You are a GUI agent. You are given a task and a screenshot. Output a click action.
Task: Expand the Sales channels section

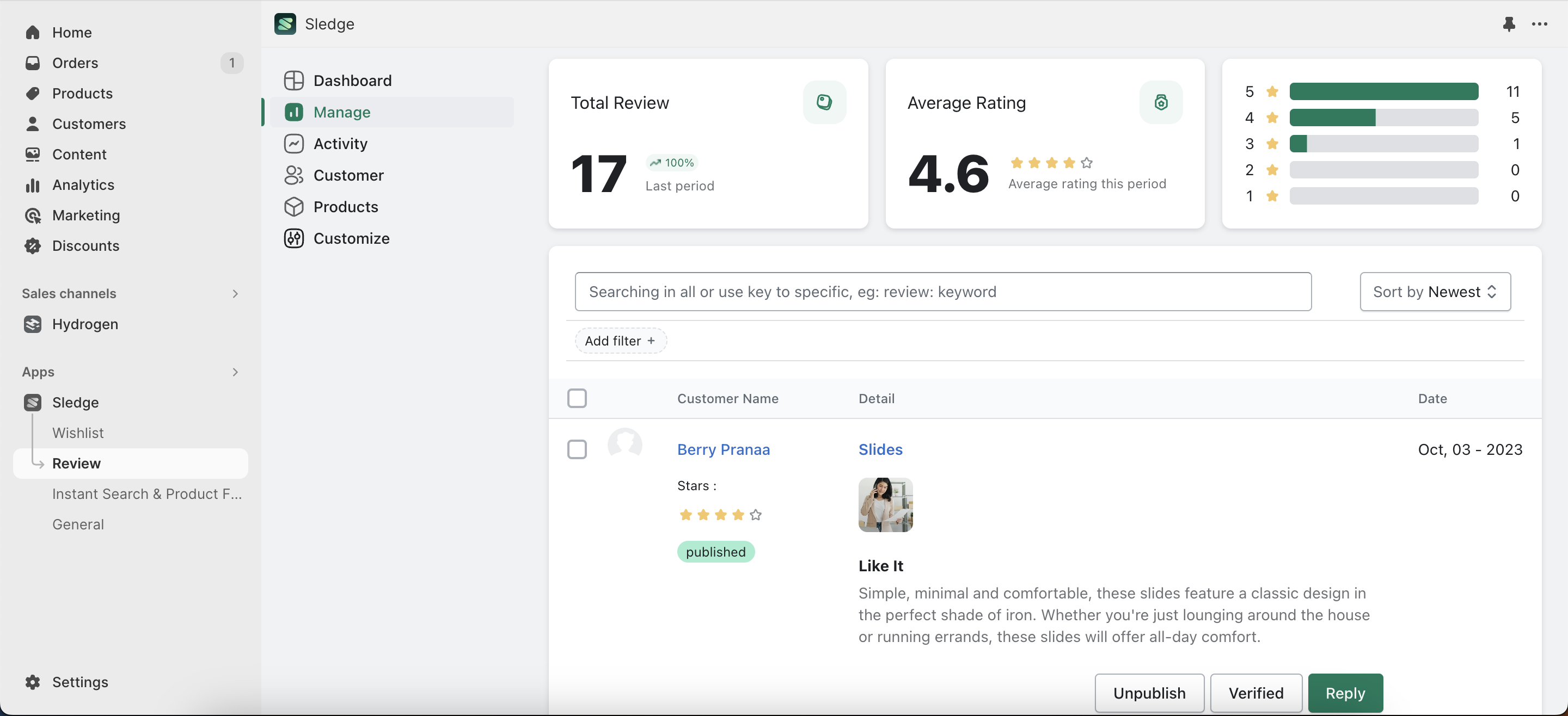point(233,293)
